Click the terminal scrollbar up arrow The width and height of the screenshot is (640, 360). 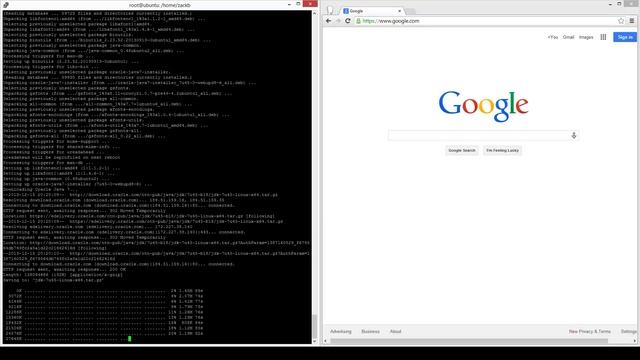click(314, 13)
